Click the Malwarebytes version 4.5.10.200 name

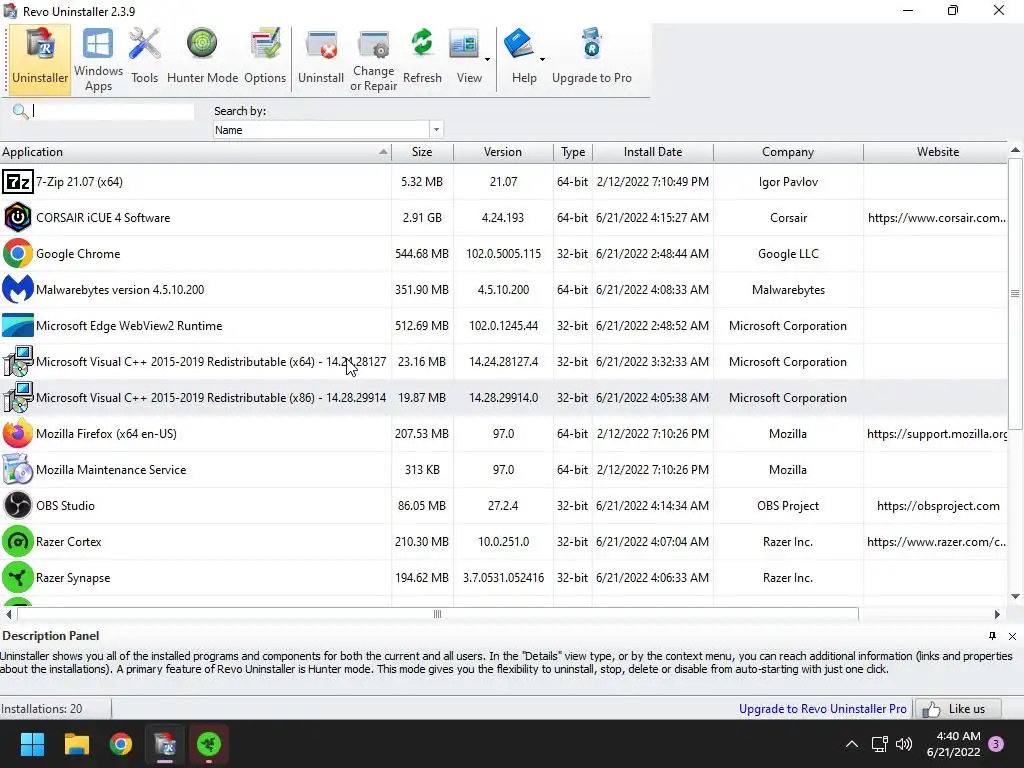(x=120, y=289)
